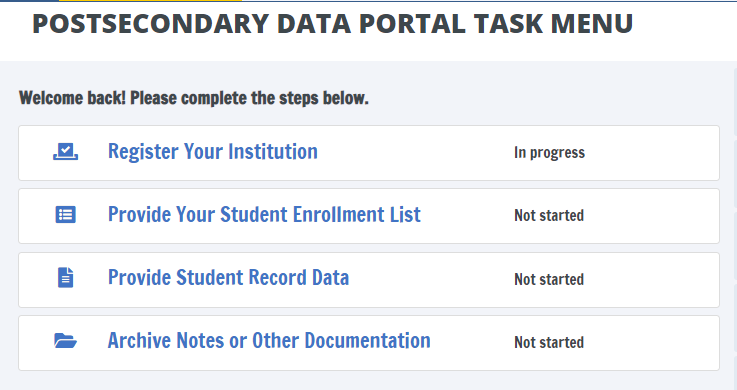Click Not started status for Student Enrollment List
Viewport: 737px width, 390px height.
coord(549,216)
